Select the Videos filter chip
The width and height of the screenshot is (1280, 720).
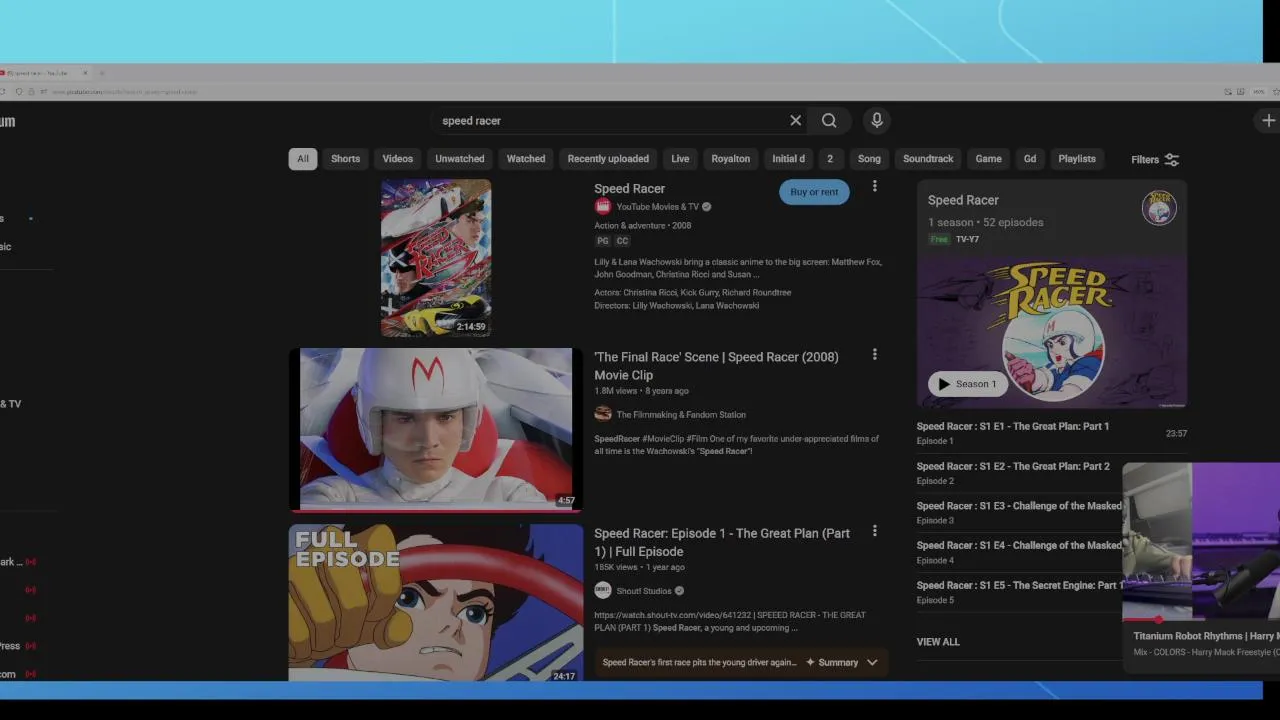[397, 159]
